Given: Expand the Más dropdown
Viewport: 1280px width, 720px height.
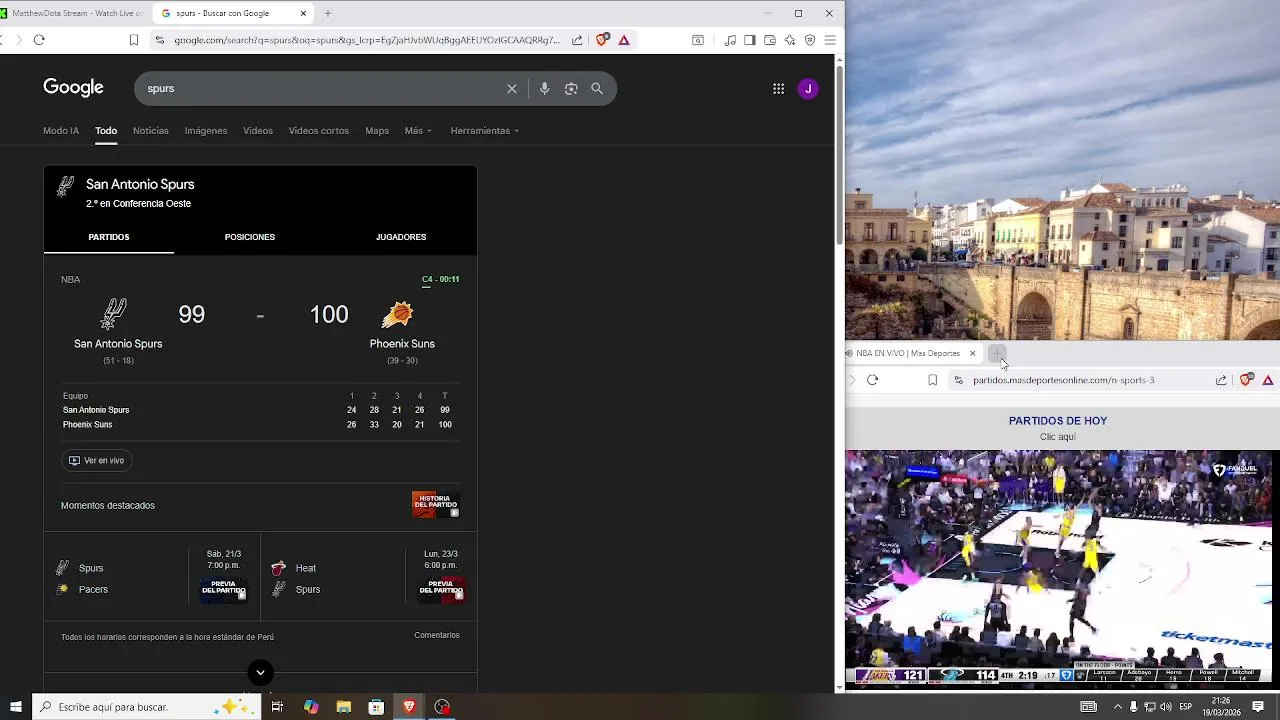Looking at the screenshot, I should pos(418,131).
